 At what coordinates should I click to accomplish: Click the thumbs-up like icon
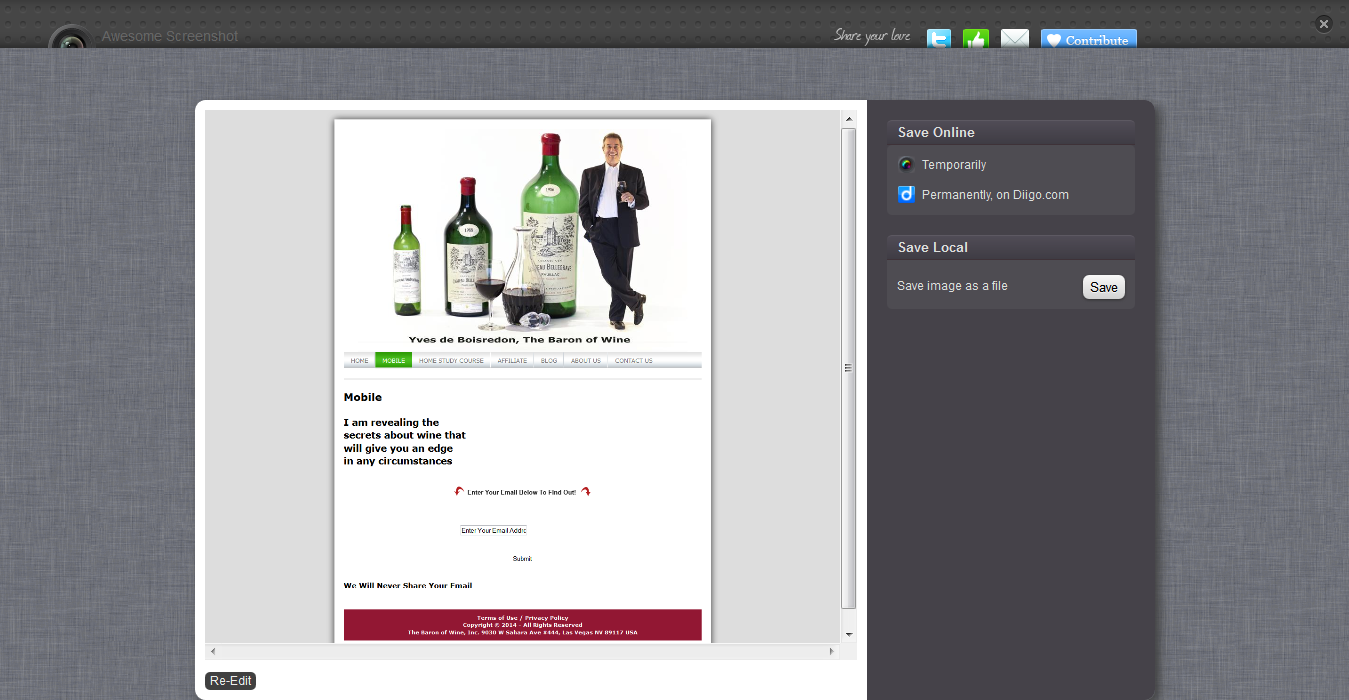pos(976,39)
